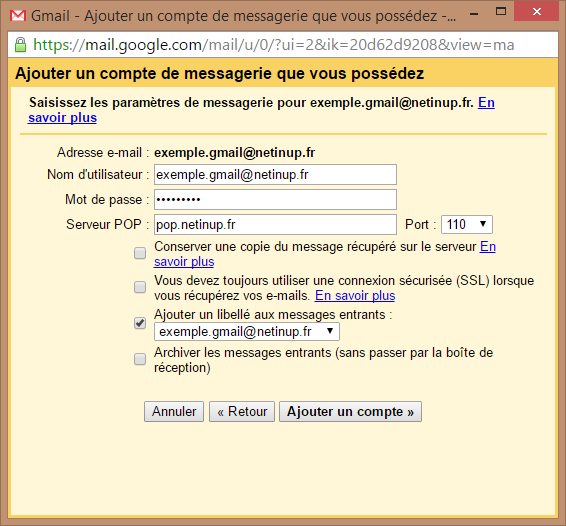Viewport: 566px width, 526px height.
Task: Edit the Serveur POP field
Action: pyautogui.click(x=275, y=225)
